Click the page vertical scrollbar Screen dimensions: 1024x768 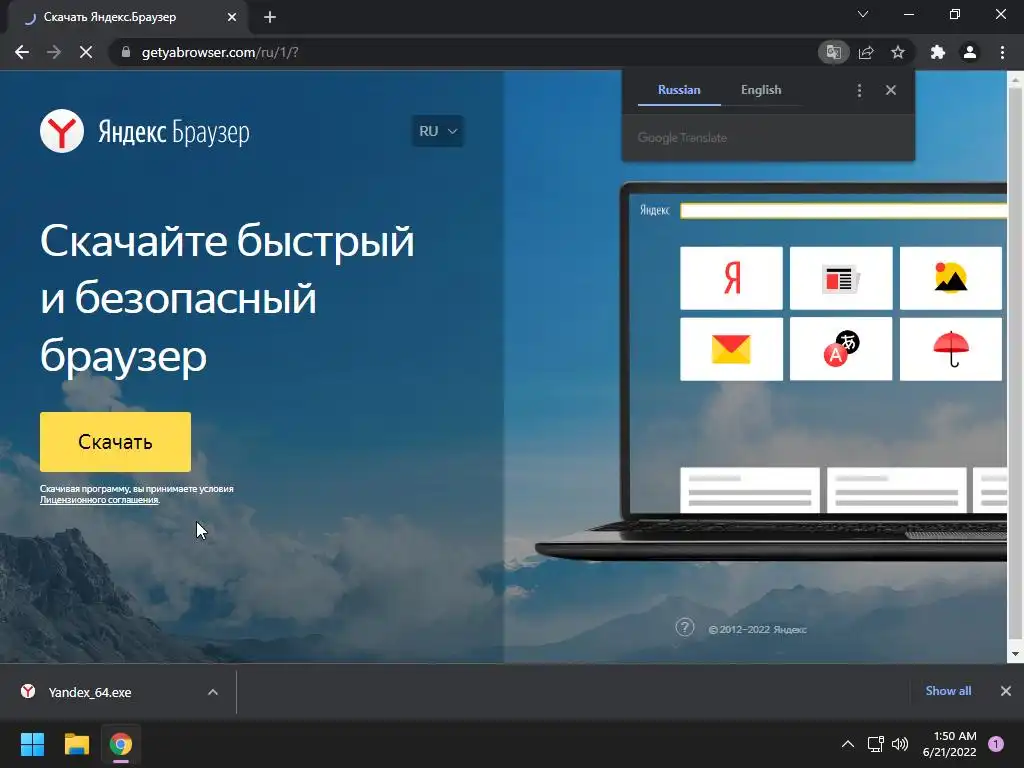point(1015,363)
